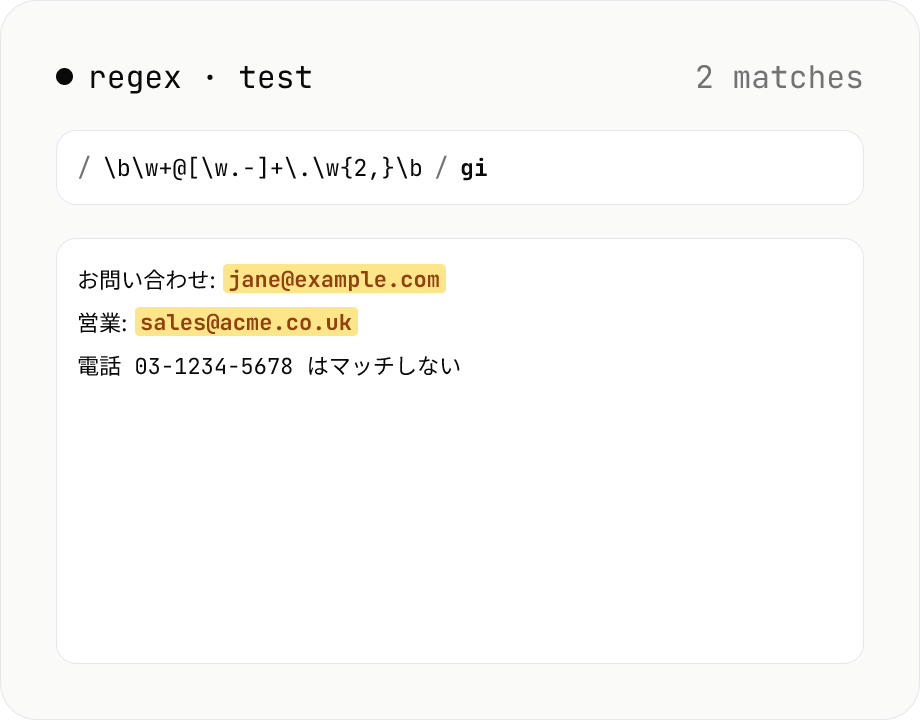Click inside the \w{2,} quantifier of the pattern
This screenshot has height=720, width=920.
click(x=359, y=168)
